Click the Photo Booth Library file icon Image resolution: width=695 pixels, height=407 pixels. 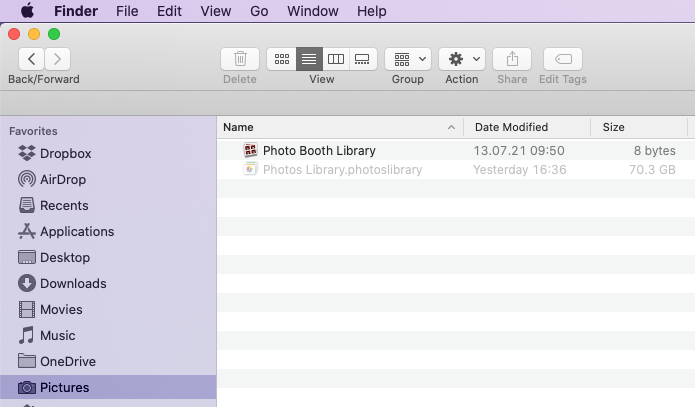[x=250, y=150]
